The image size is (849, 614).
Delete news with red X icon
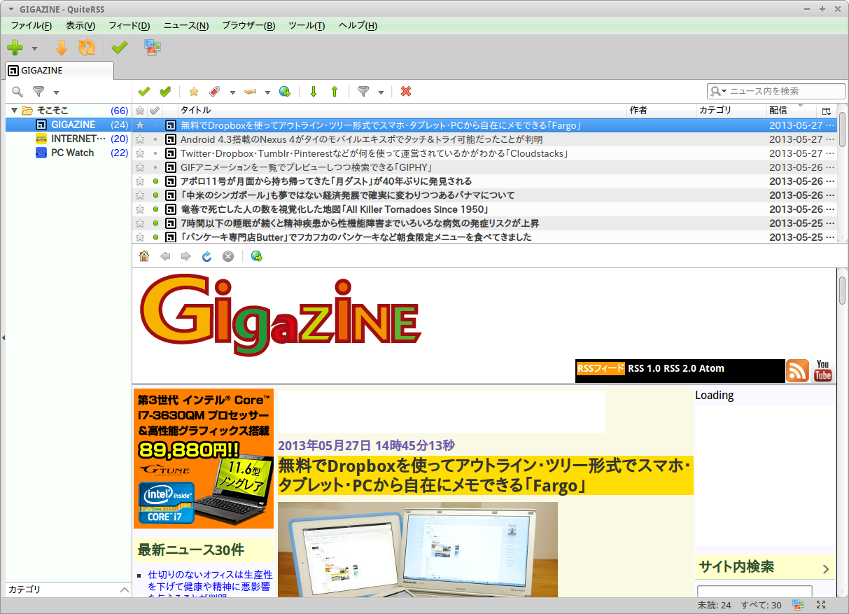[x=406, y=92]
